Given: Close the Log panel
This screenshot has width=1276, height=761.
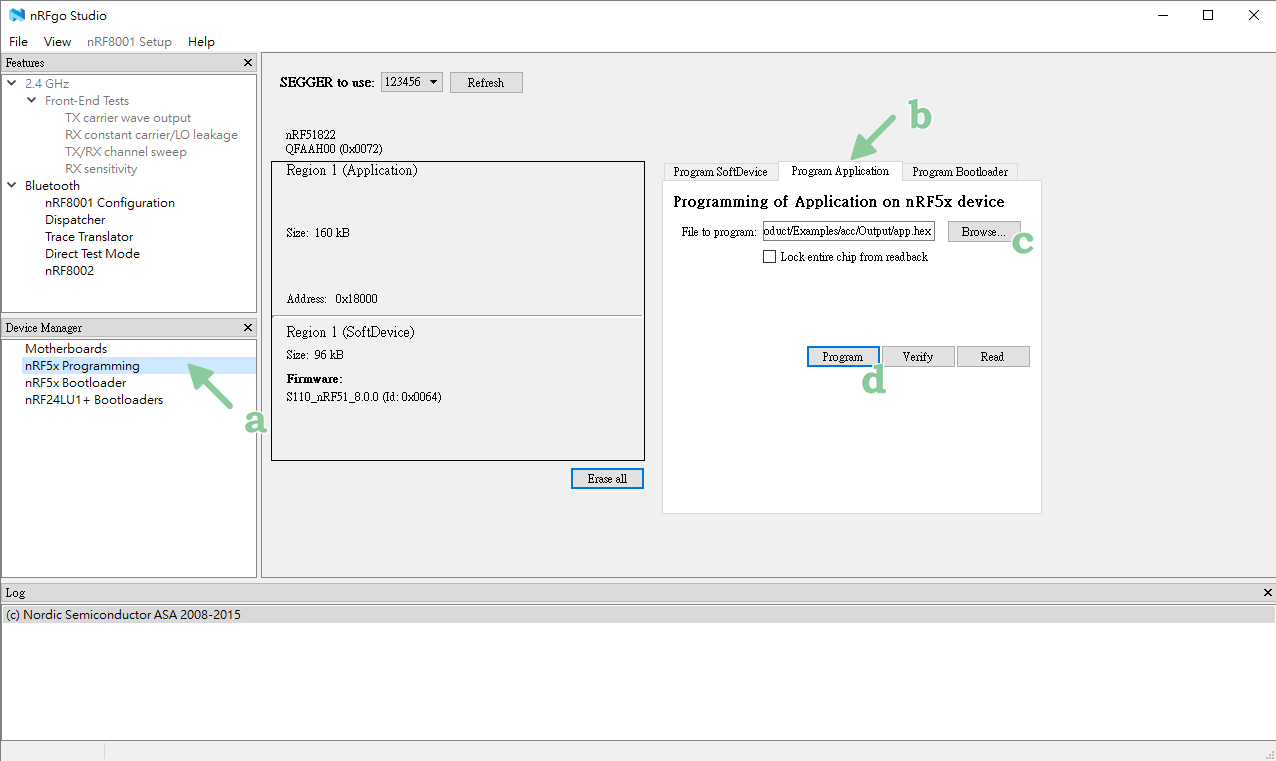Looking at the screenshot, I should 1268,593.
